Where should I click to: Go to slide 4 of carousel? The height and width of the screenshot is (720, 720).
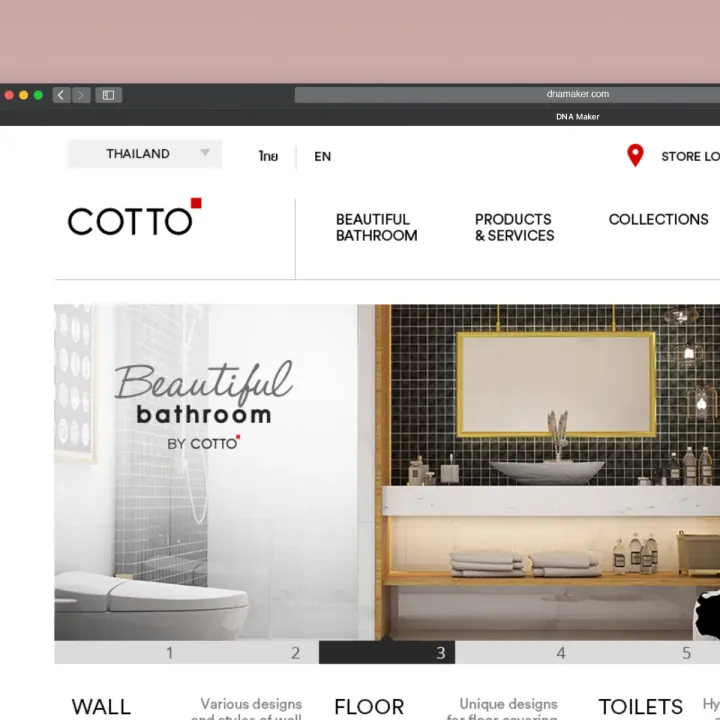[x=561, y=652]
